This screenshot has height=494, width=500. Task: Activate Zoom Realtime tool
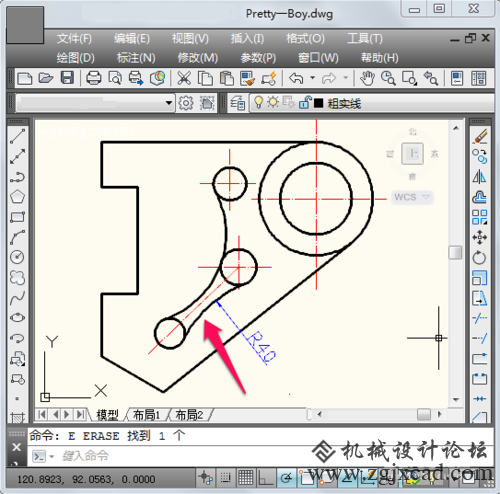click(x=388, y=79)
